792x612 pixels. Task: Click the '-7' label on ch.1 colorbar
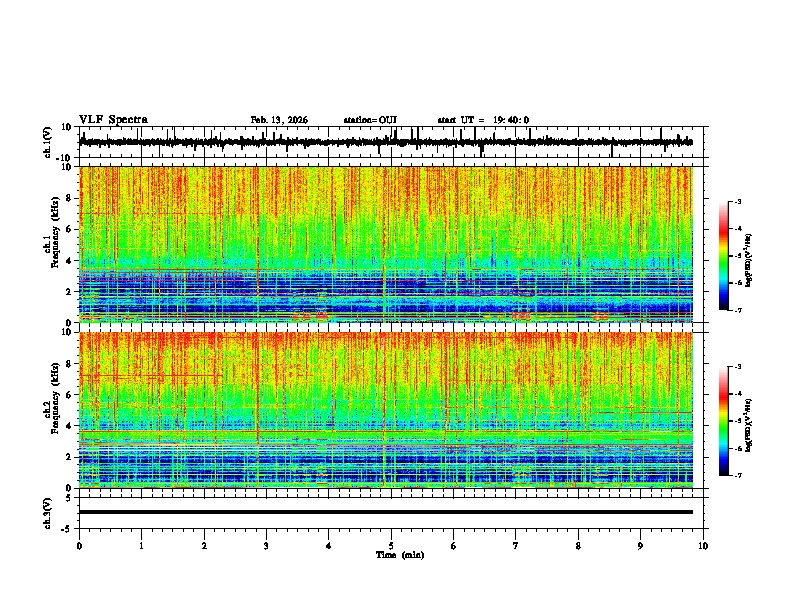tap(737, 311)
